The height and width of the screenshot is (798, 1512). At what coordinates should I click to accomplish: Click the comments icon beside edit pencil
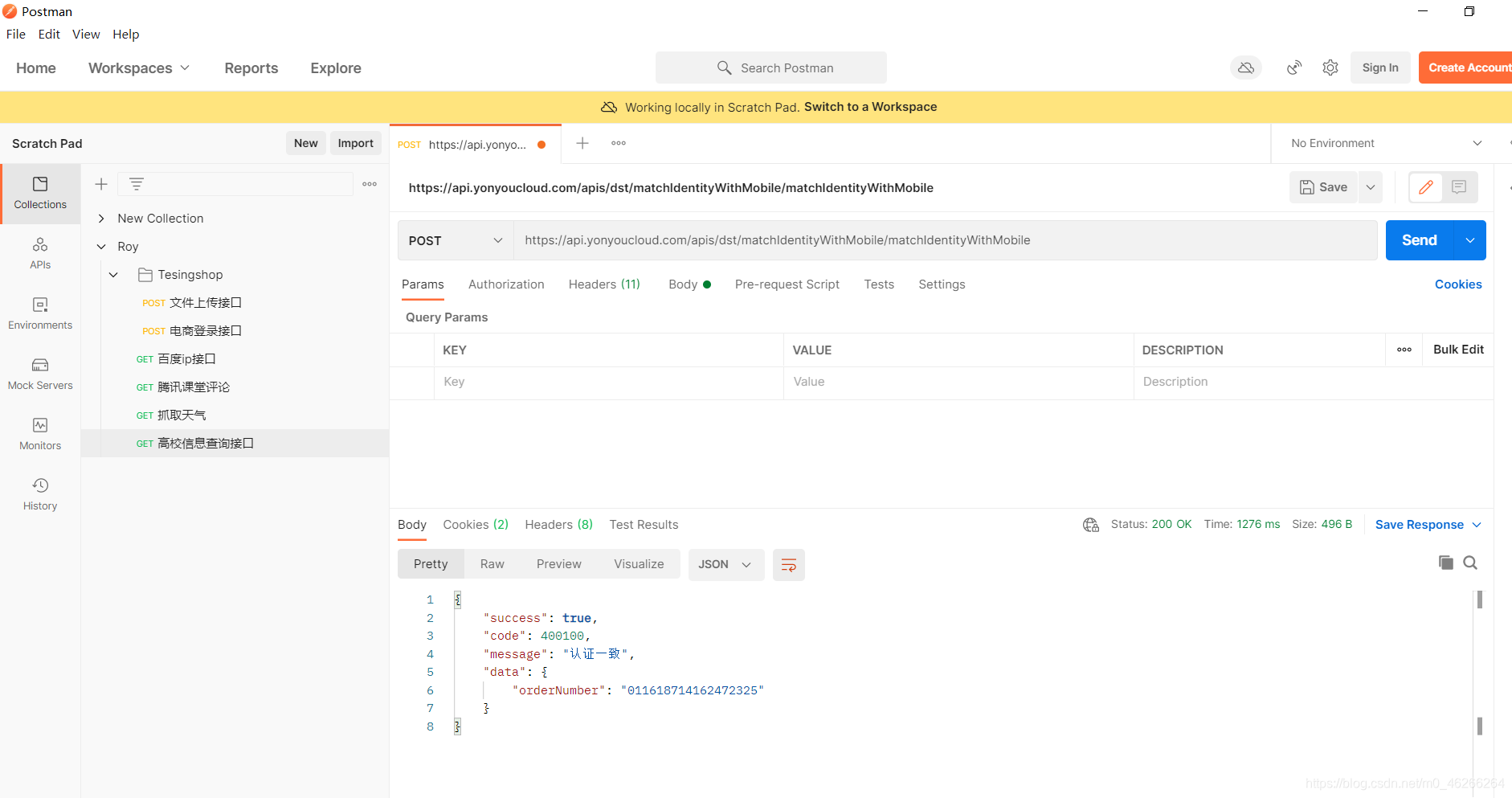tap(1460, 187)
